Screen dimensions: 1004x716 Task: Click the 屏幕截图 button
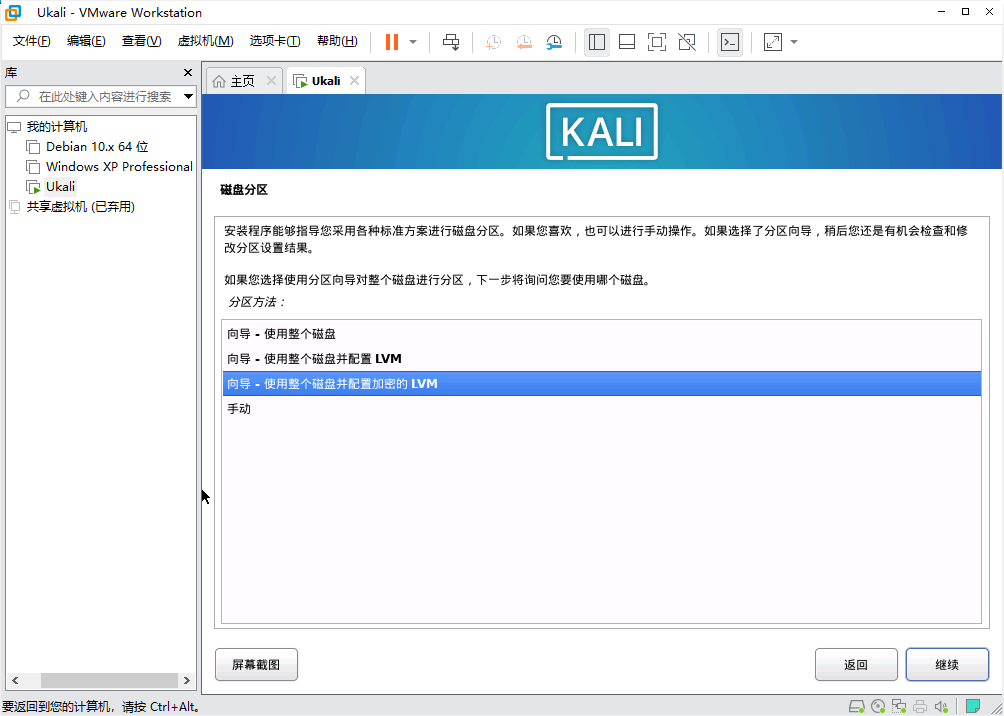point(256,665)
